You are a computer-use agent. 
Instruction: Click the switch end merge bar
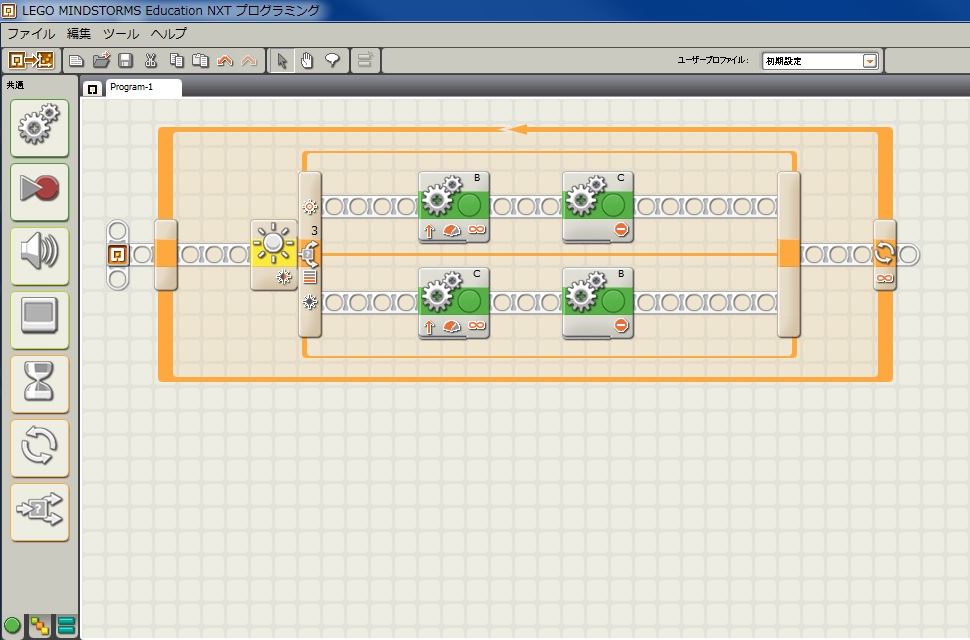789,255
